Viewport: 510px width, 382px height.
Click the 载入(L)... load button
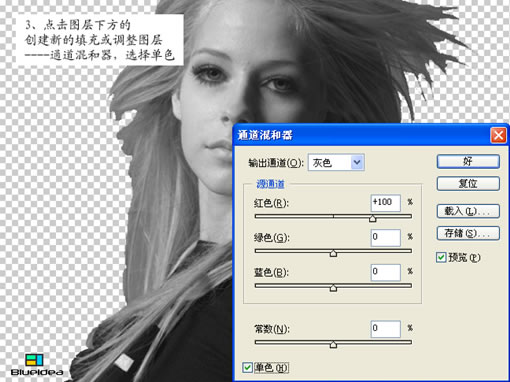pos(468,211)
